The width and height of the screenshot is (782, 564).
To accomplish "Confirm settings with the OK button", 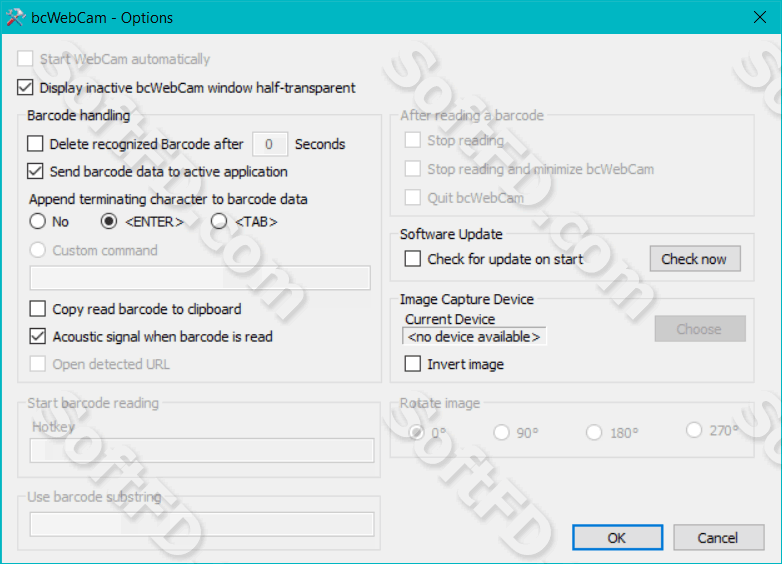I will (617, 538).
